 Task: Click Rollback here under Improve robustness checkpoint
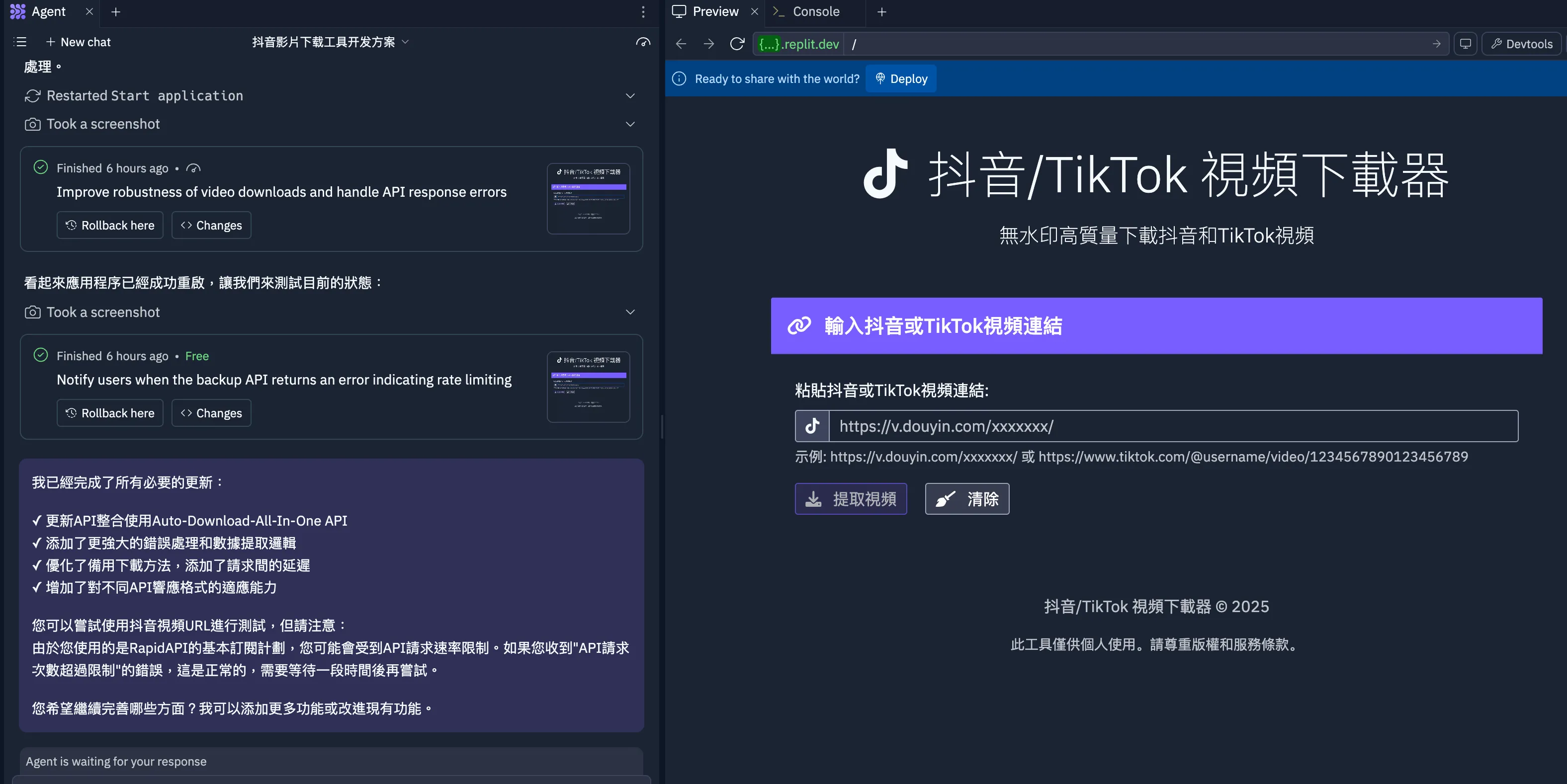[x=110, y=226]
